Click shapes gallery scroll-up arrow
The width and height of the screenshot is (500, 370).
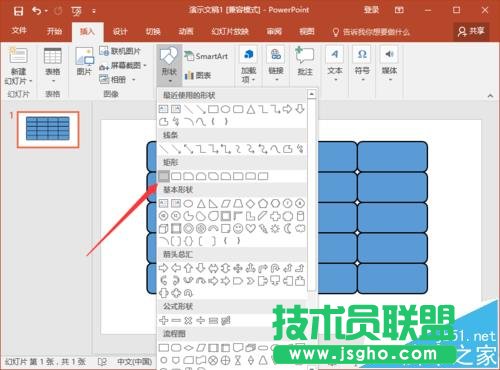[311, 94]
